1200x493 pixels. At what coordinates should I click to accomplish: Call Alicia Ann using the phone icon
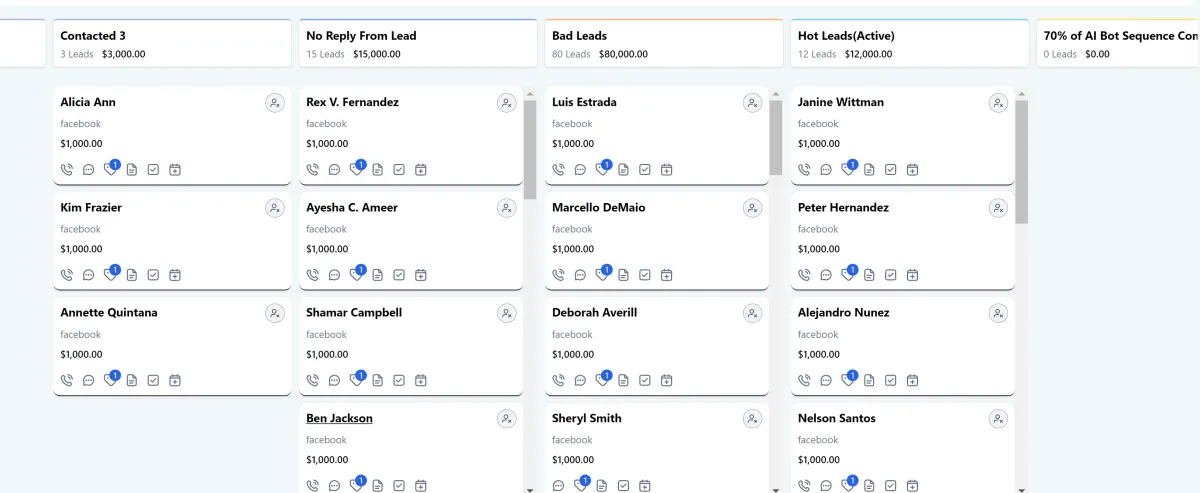click(x=67, y=170)
